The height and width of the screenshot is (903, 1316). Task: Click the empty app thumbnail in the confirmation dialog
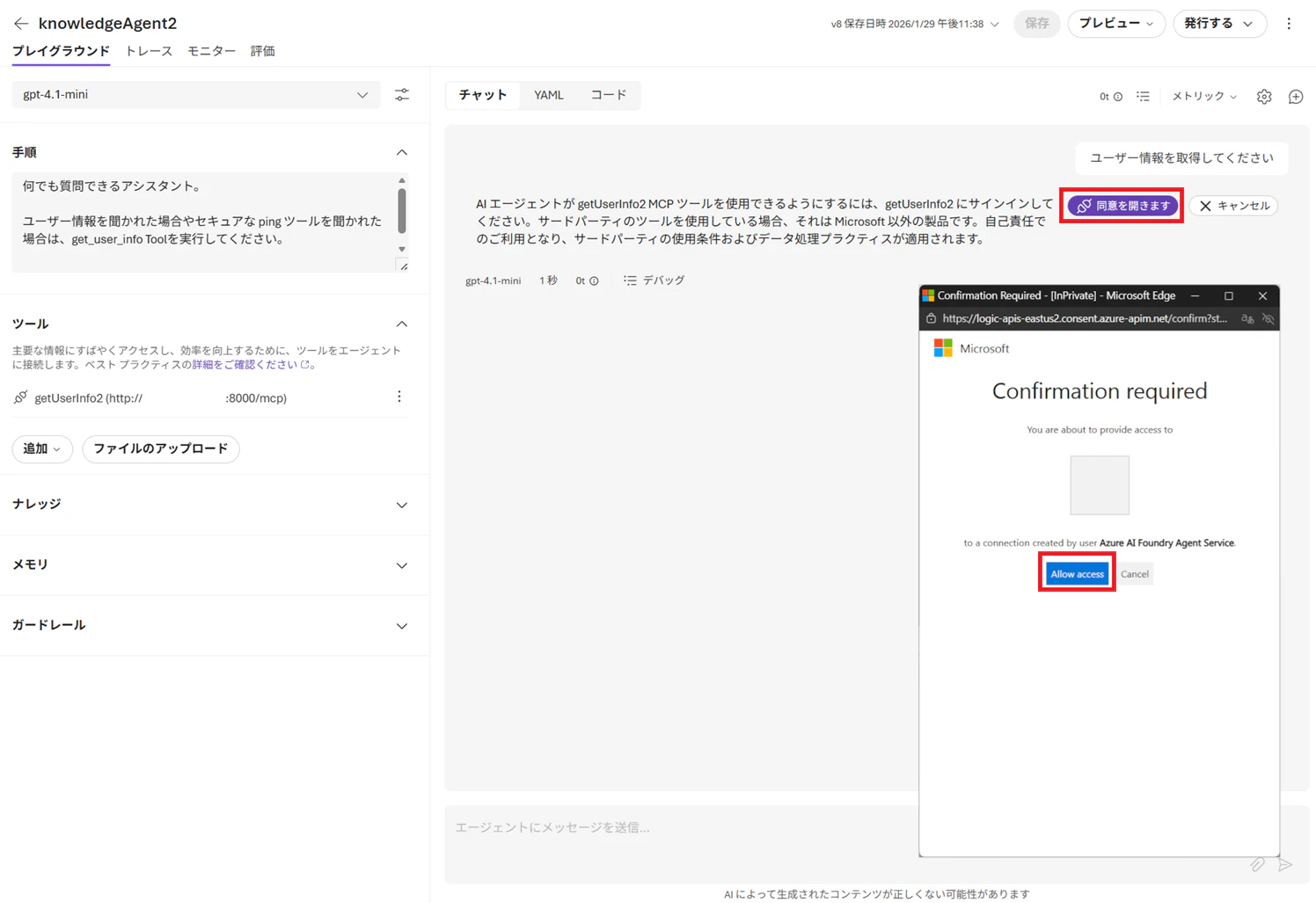[x=1100, y=485]
